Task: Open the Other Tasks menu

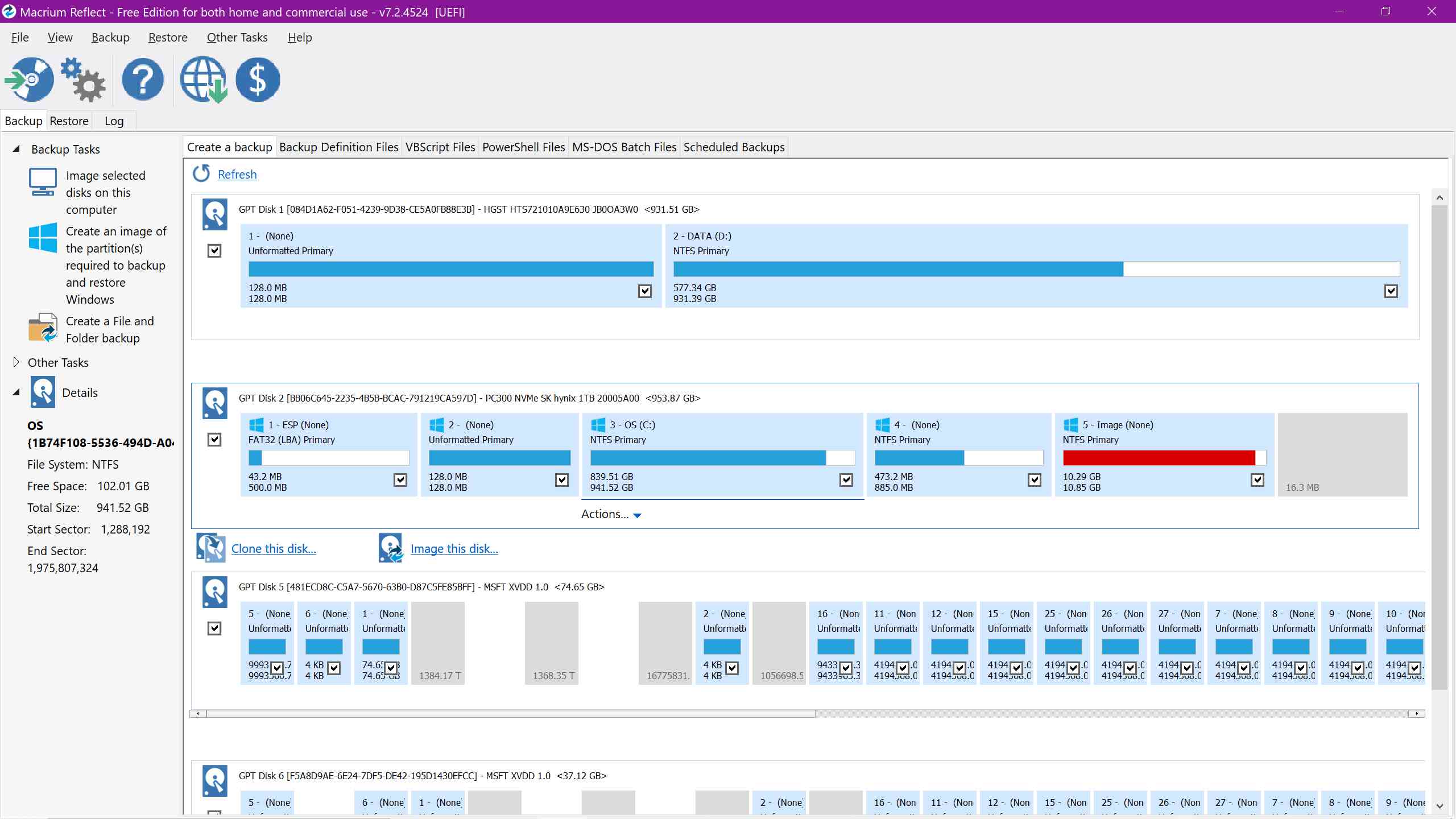Action: point(237,38)
